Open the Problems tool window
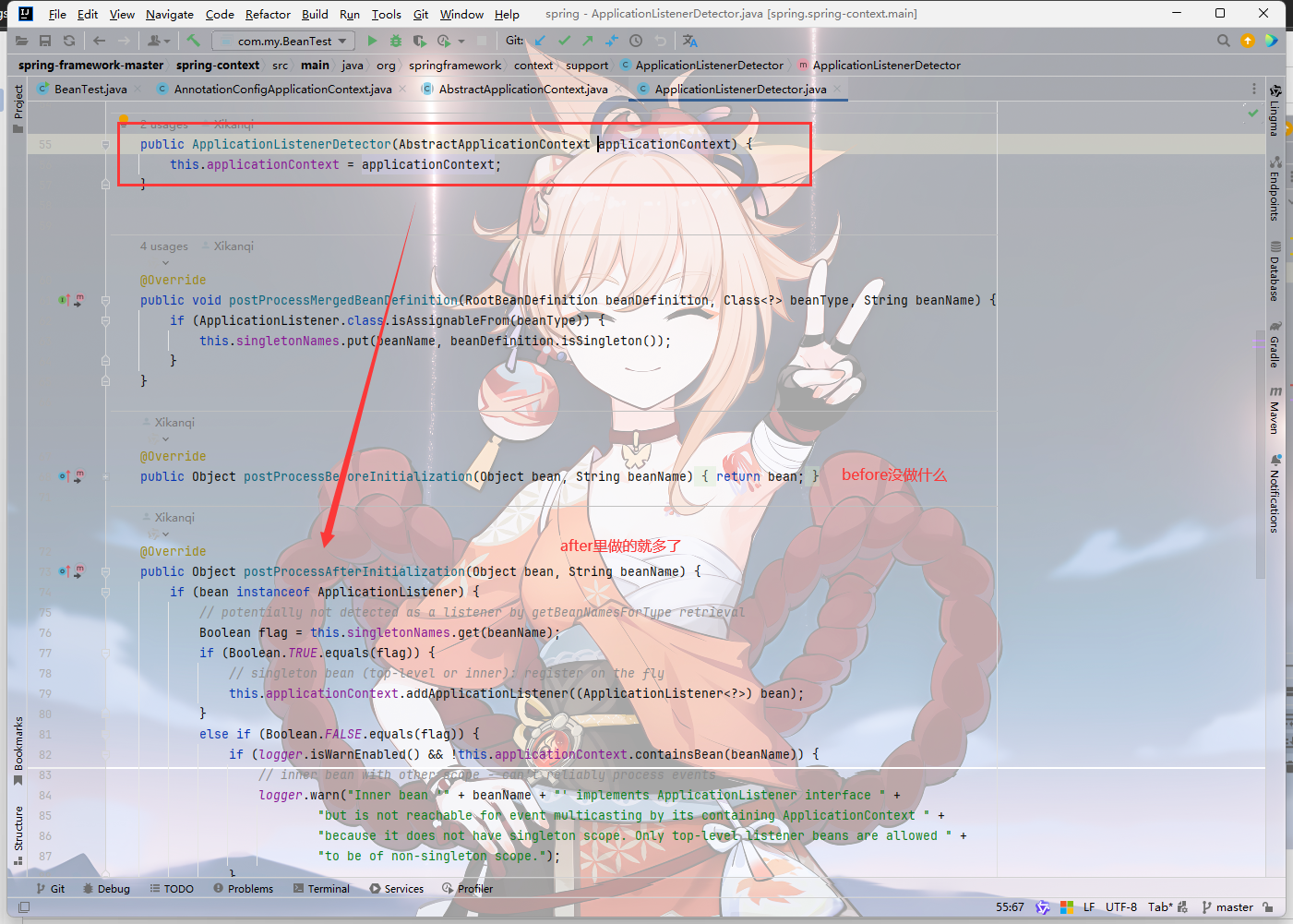The width and height of the screenshot is (1293, 924). 243,888
